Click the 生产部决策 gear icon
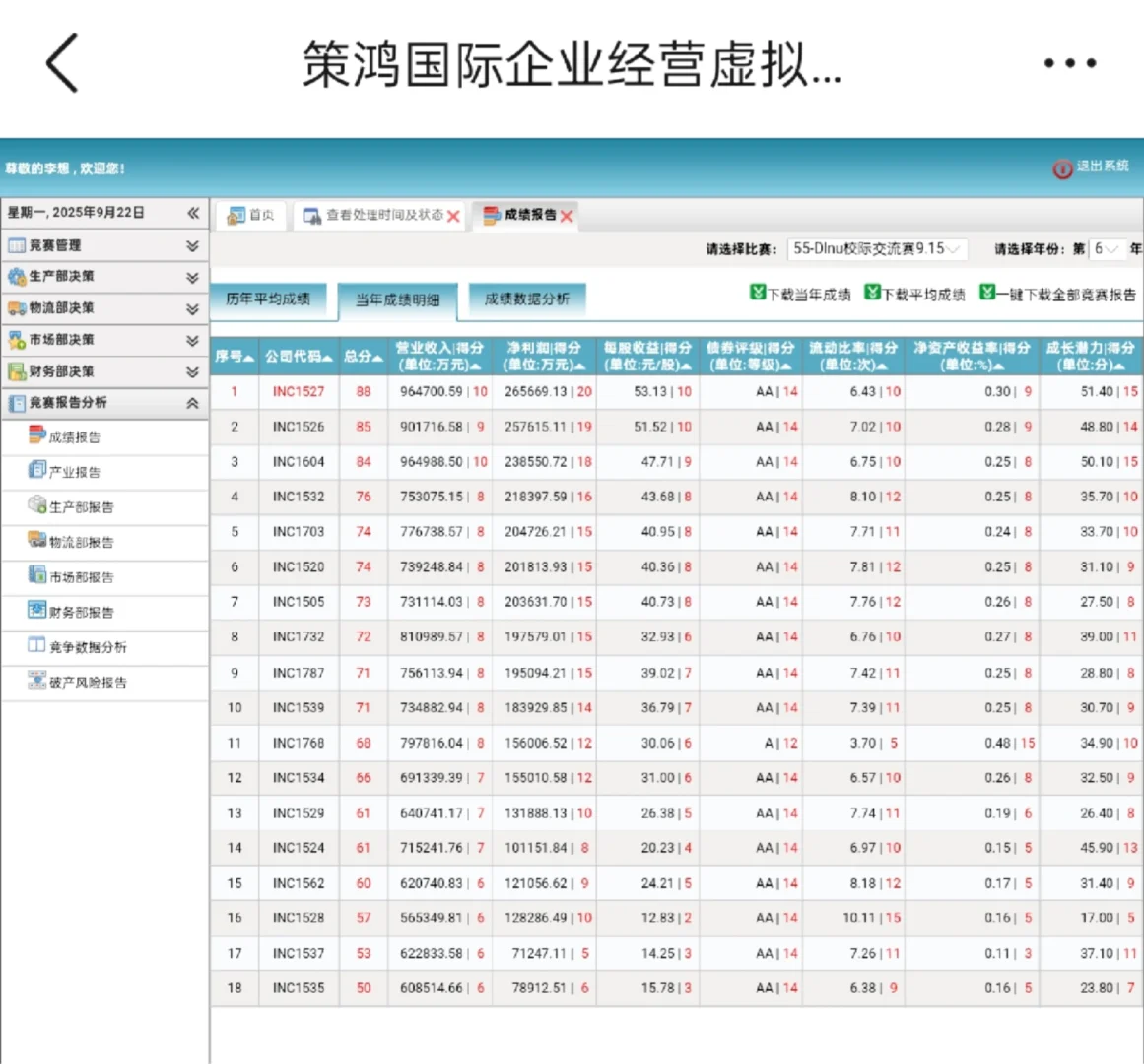 [x=16, y=277]
